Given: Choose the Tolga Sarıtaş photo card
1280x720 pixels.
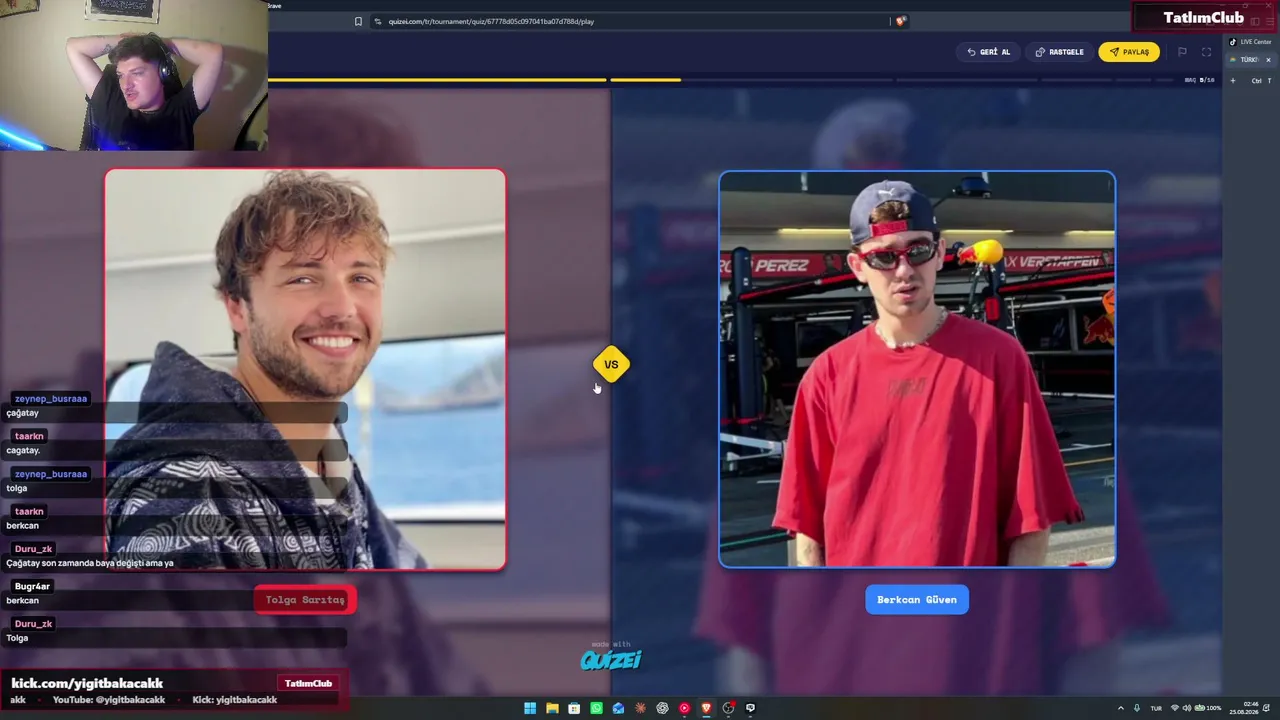Looking at the screenshot, I should (x=305, y=369).
